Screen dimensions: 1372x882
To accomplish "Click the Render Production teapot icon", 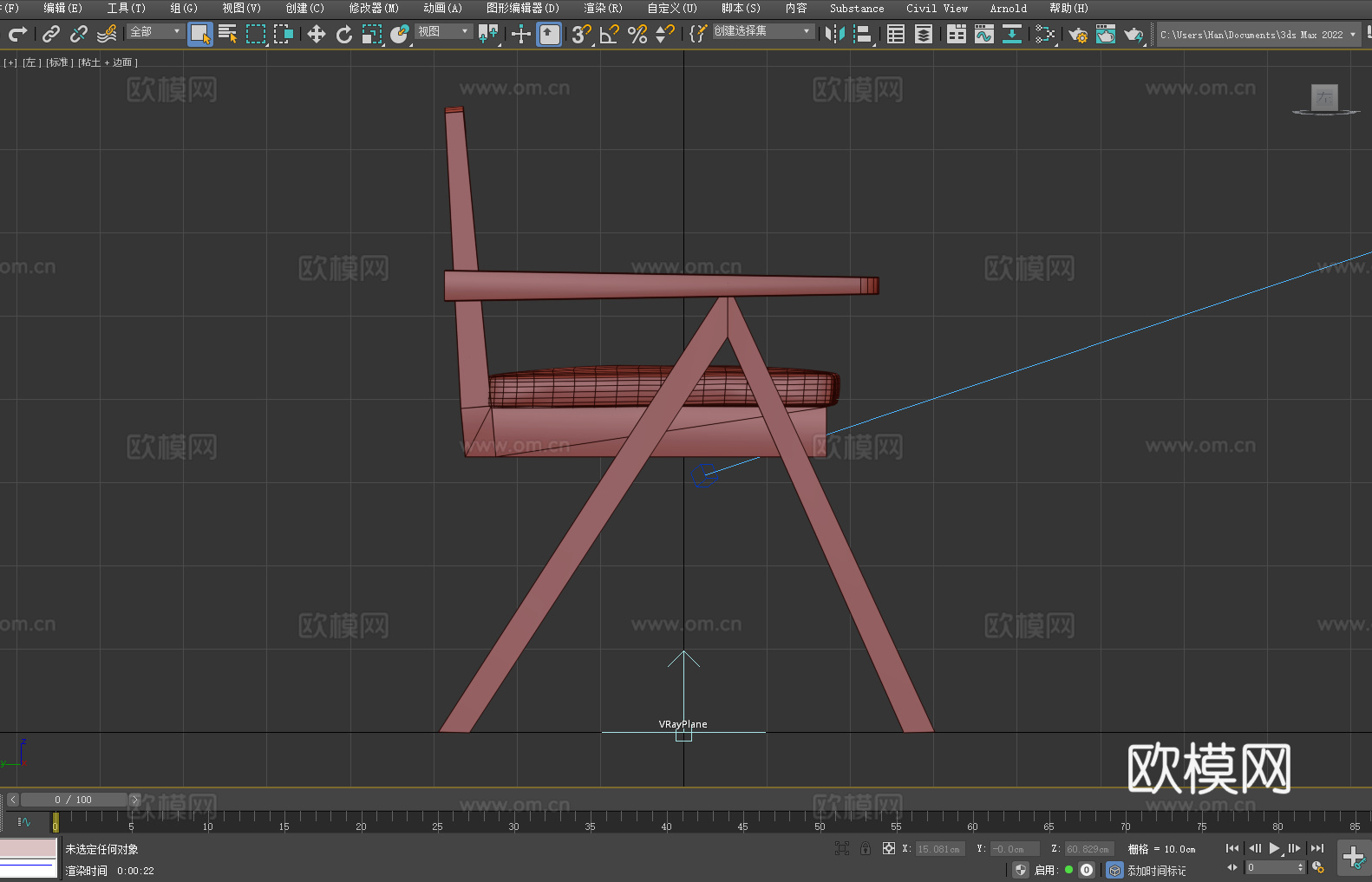I will [1134, 34].
